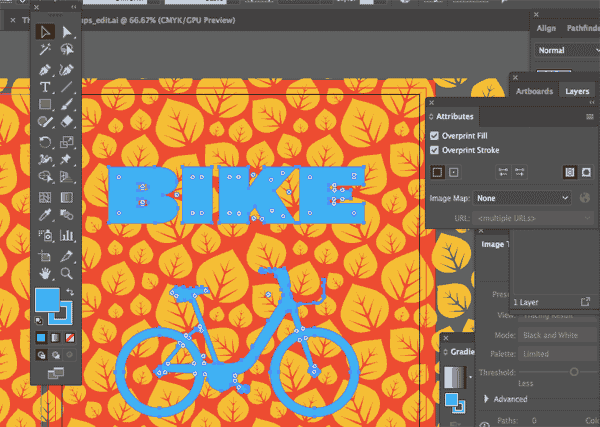This screenshot has height=427, width=600.
Task: Select the Zoom magnifier tool
Action: coord(67,273)
